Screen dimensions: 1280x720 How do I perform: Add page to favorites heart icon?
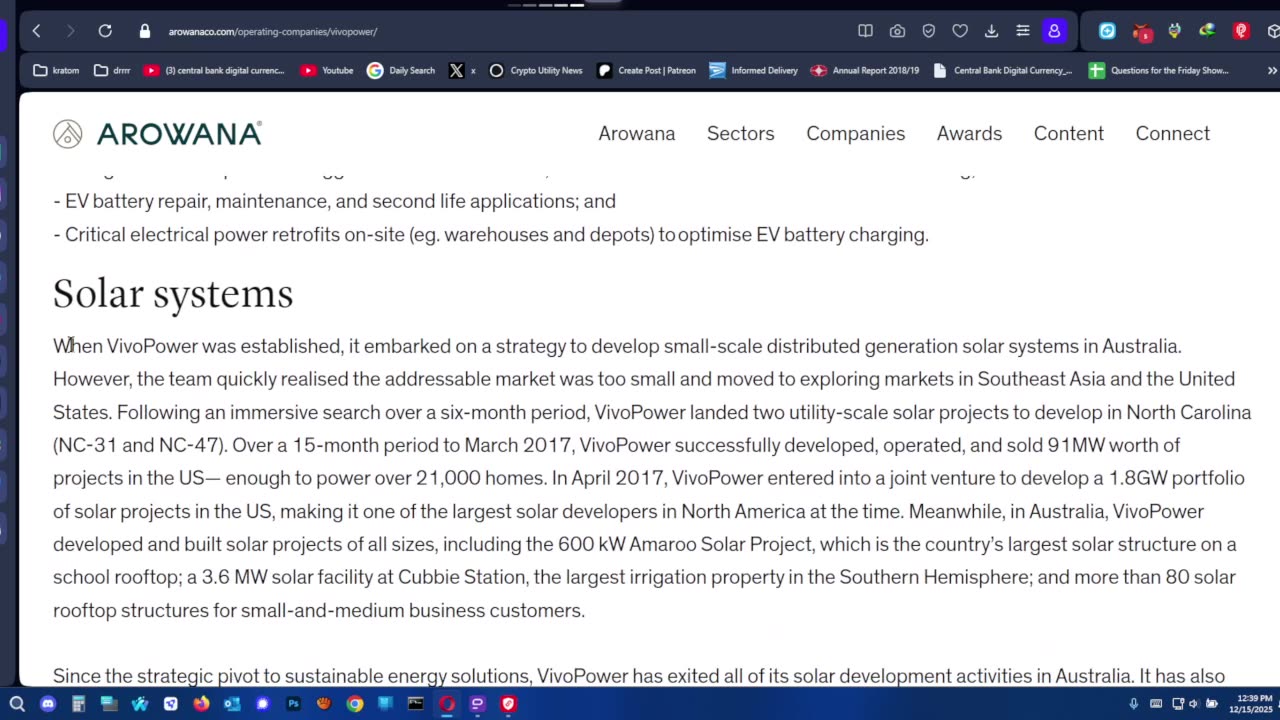click(960, 31)
